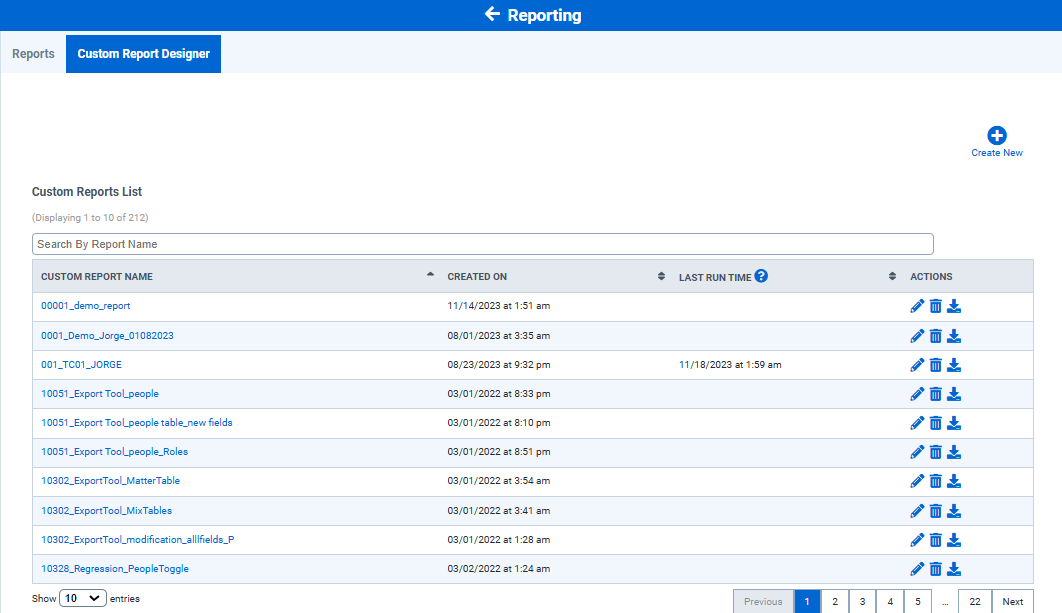
Task: Go to pagination page 4
Action: pyautogui.click(x=890, y=601)
